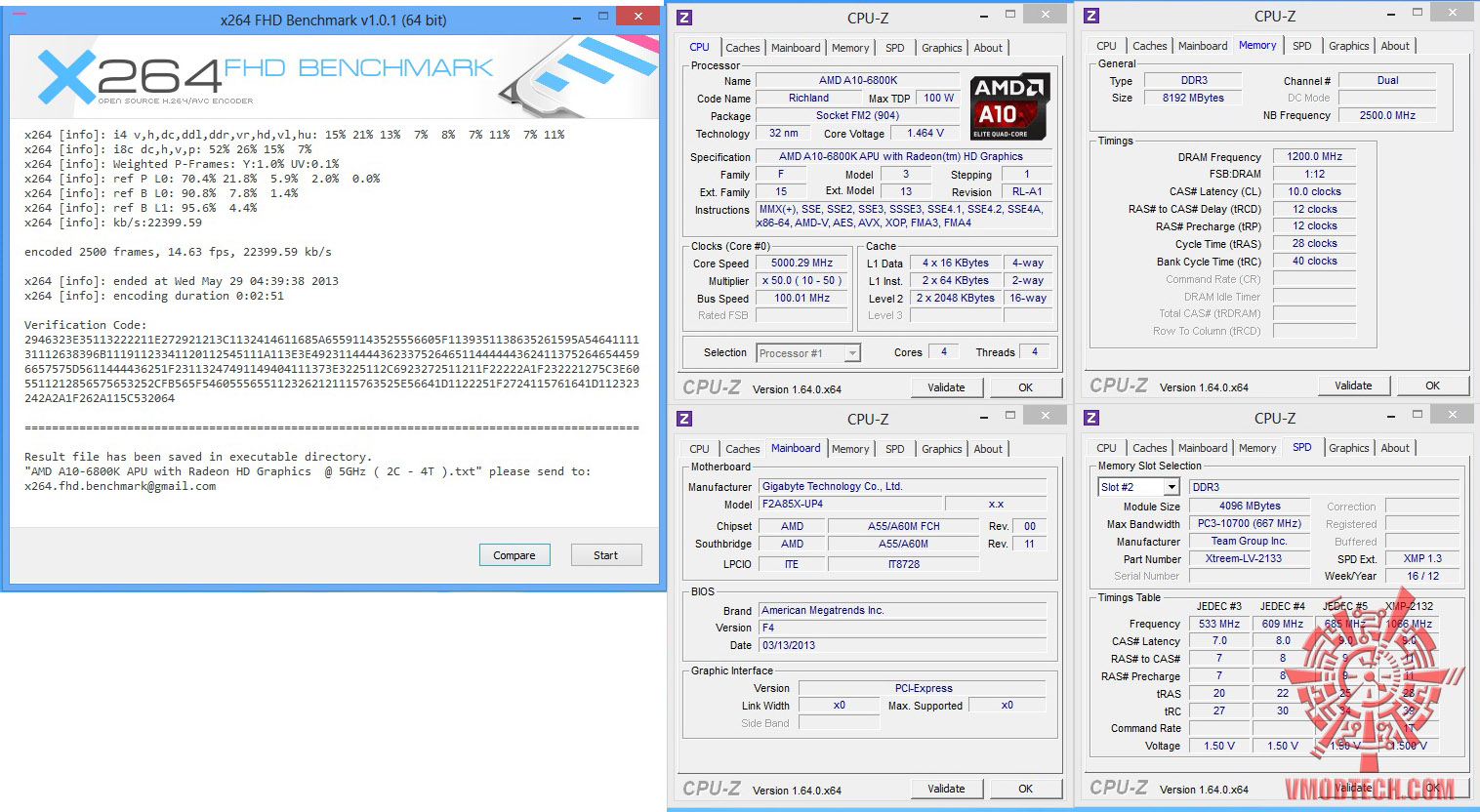Screen dimensions: 1480x812
Task: Click Start in the x264 benchmark window
Action: pos(606,555)
